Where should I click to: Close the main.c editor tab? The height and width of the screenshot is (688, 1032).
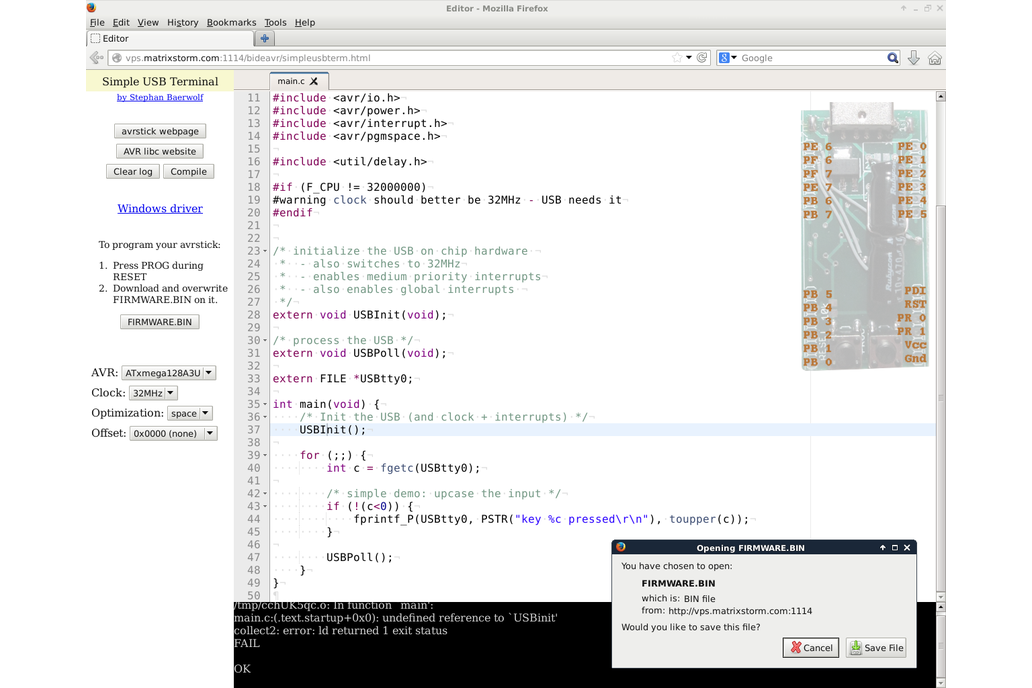314,81
